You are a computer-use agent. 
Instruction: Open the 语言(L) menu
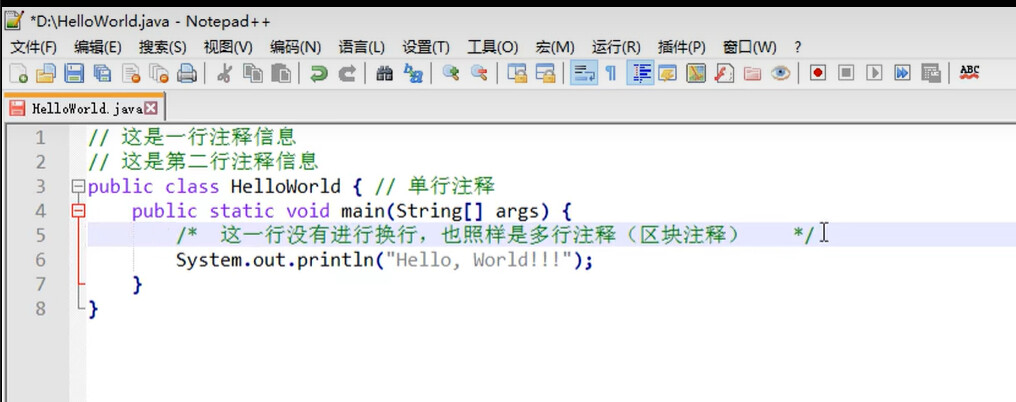tap(362, 47)
